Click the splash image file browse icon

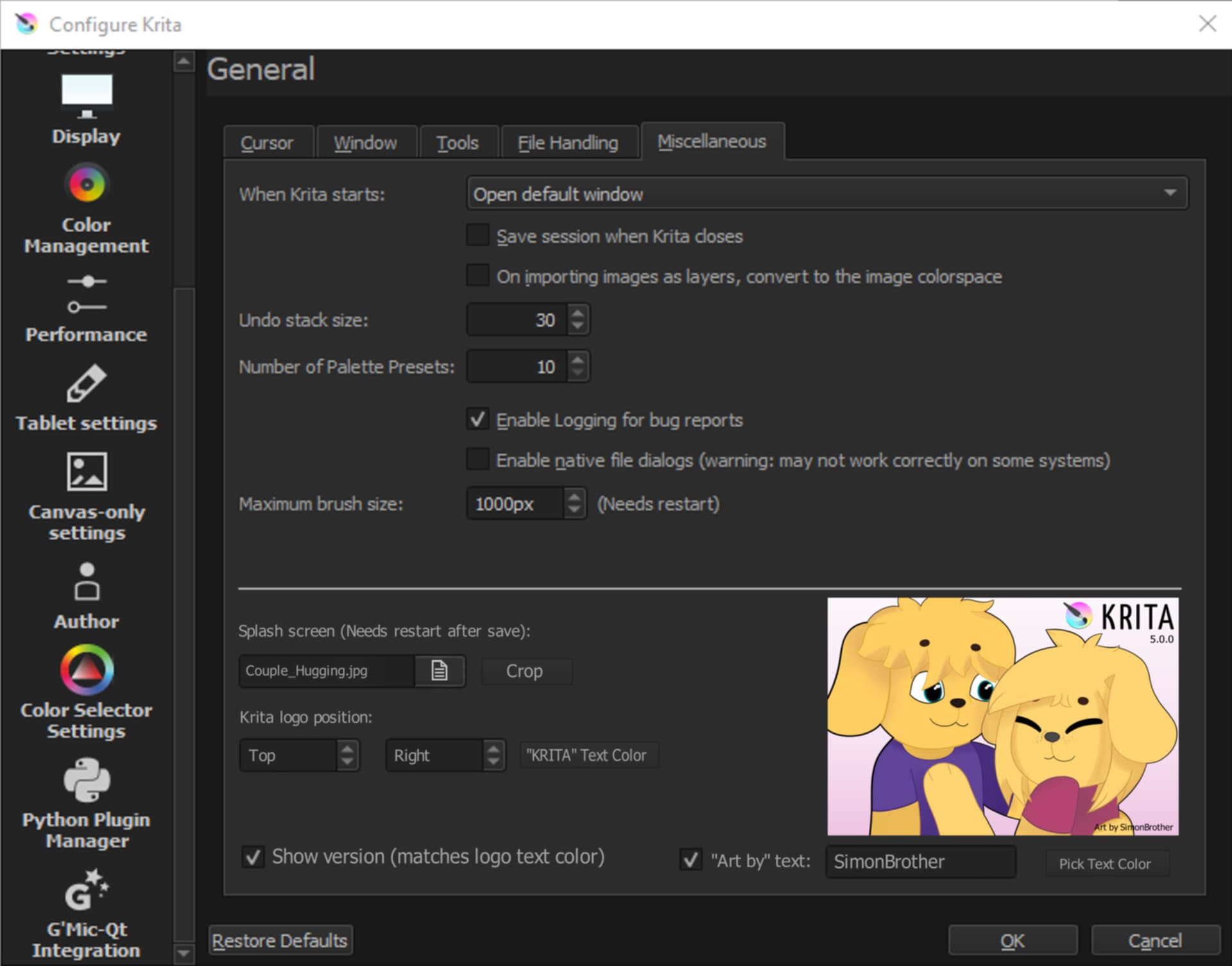click(x=439, y=671)
